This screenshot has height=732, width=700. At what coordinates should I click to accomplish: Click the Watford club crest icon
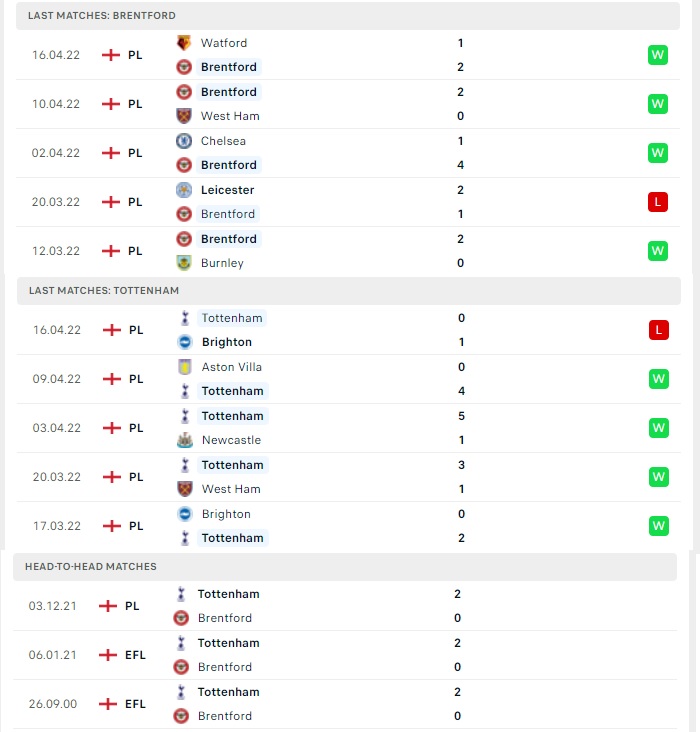184,43
